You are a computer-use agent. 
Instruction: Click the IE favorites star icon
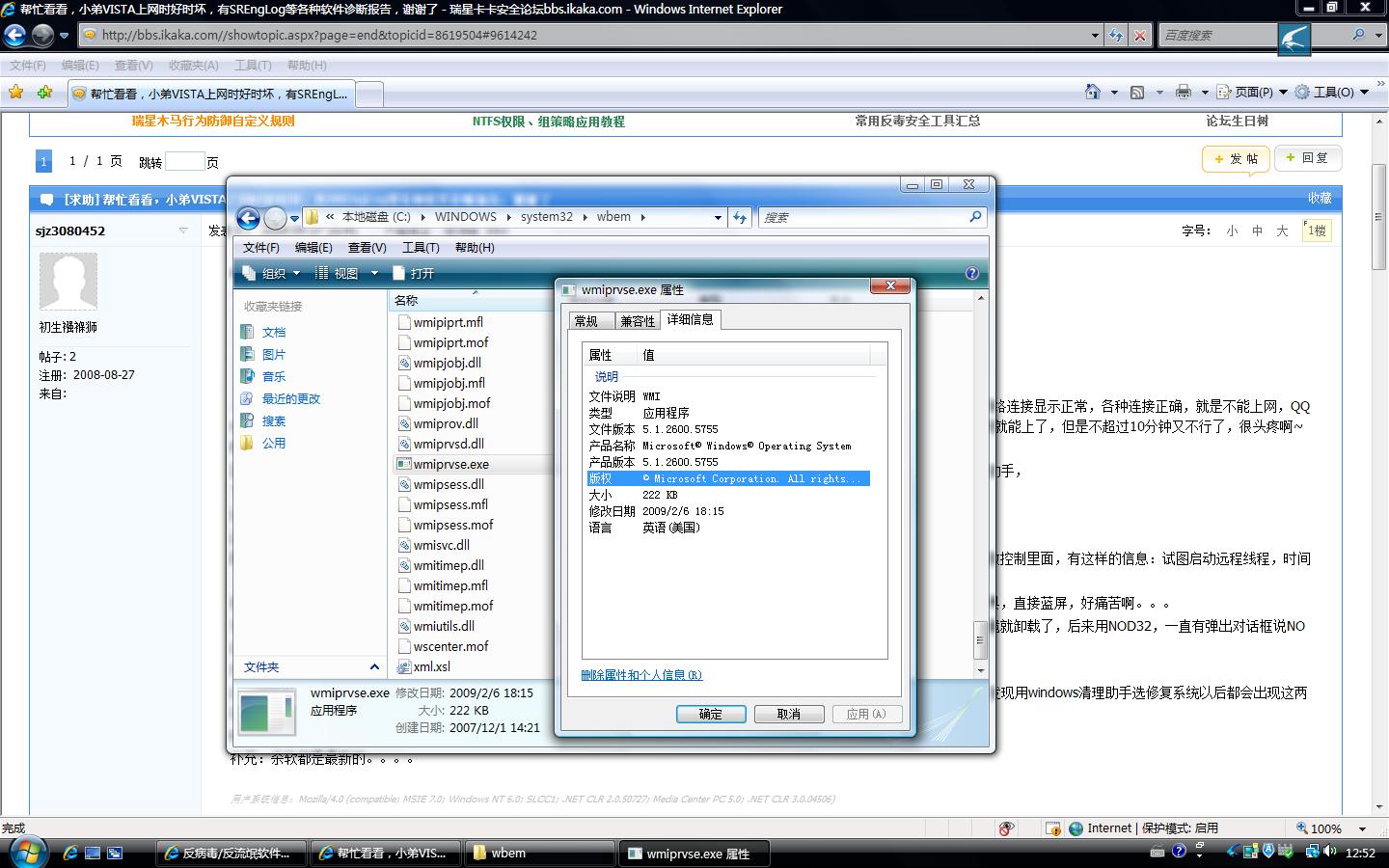coord(15,93)
